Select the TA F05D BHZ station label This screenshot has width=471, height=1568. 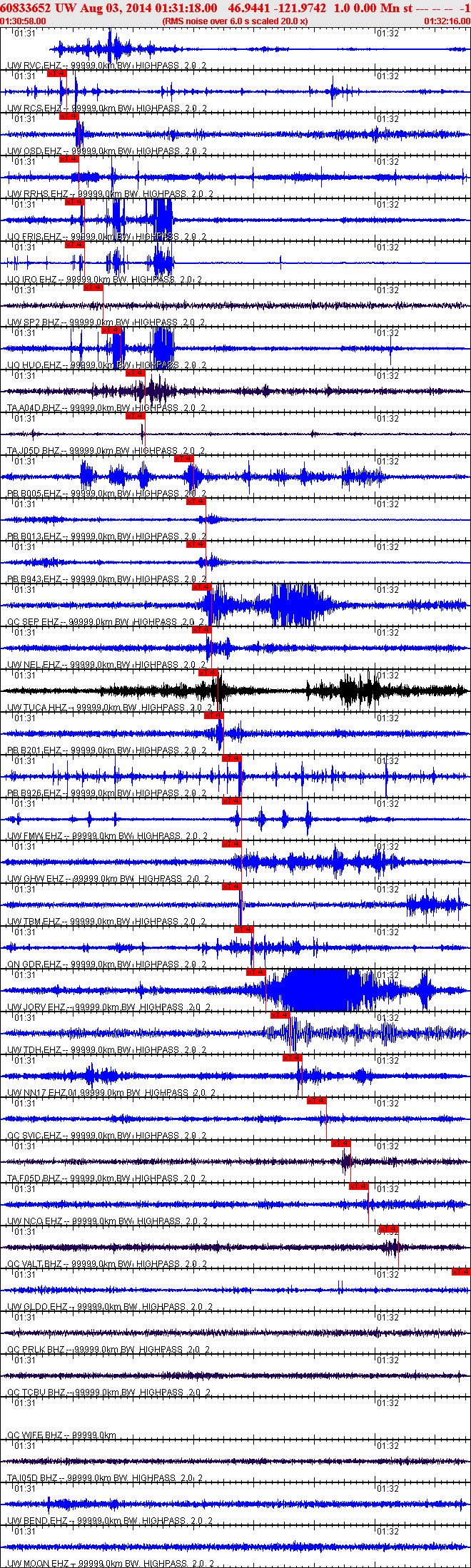pos(107,1178)
